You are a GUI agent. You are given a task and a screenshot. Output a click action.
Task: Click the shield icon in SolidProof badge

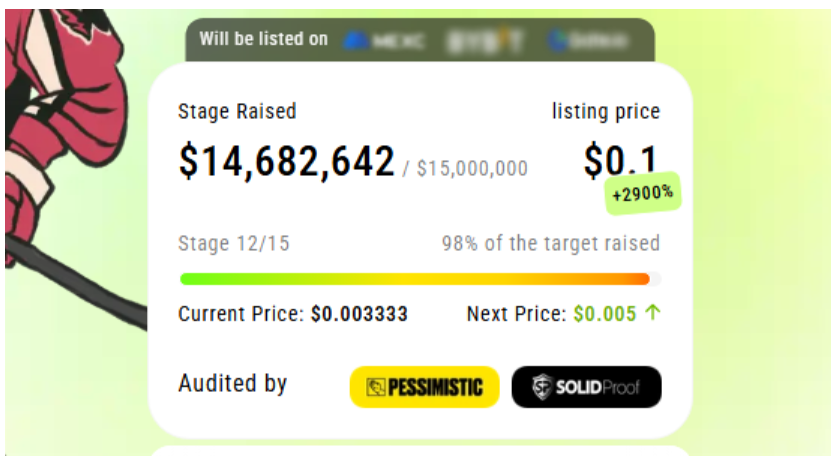coord(542,387)
